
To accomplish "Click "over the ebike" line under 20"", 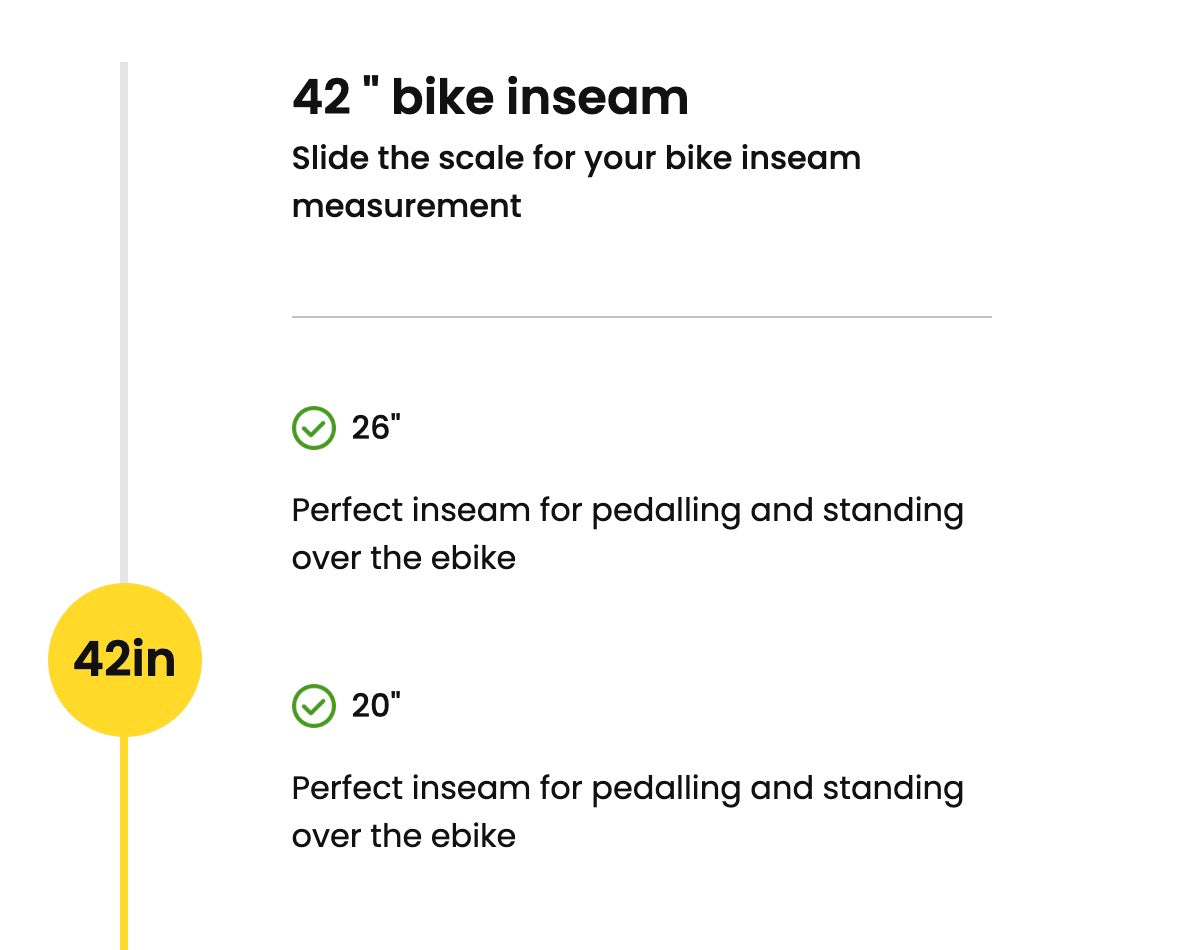I will pyautogui.click(x=403, y=836).
